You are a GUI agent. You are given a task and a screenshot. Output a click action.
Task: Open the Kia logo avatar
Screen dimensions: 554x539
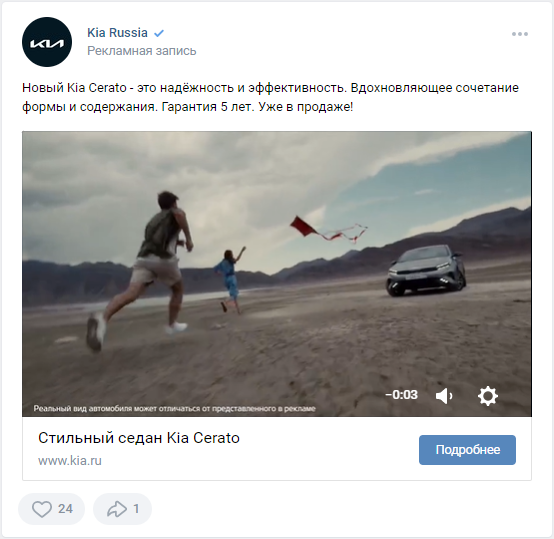click(x=47, y=42)
